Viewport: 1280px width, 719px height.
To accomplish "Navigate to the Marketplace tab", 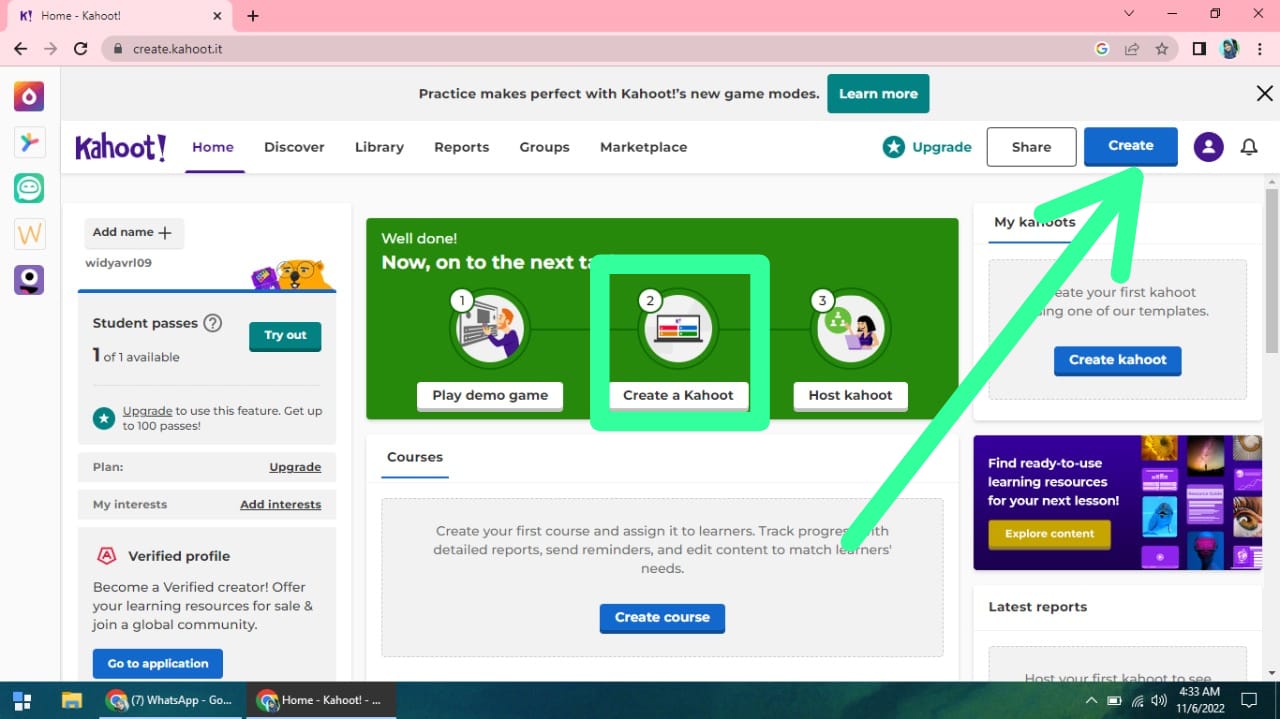I will 643,147.
